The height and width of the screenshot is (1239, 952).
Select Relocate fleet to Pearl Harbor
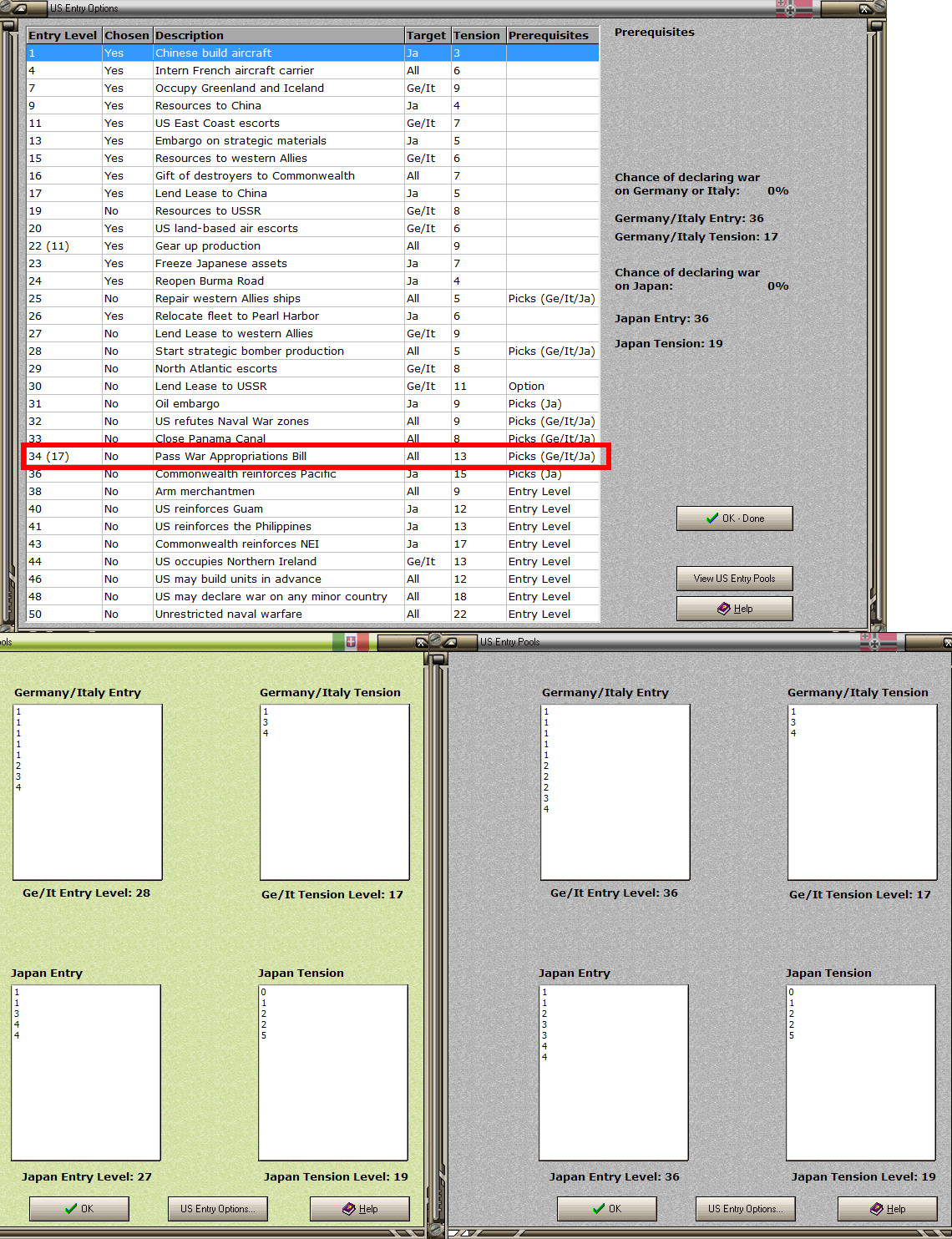click(x=312, y=316)
